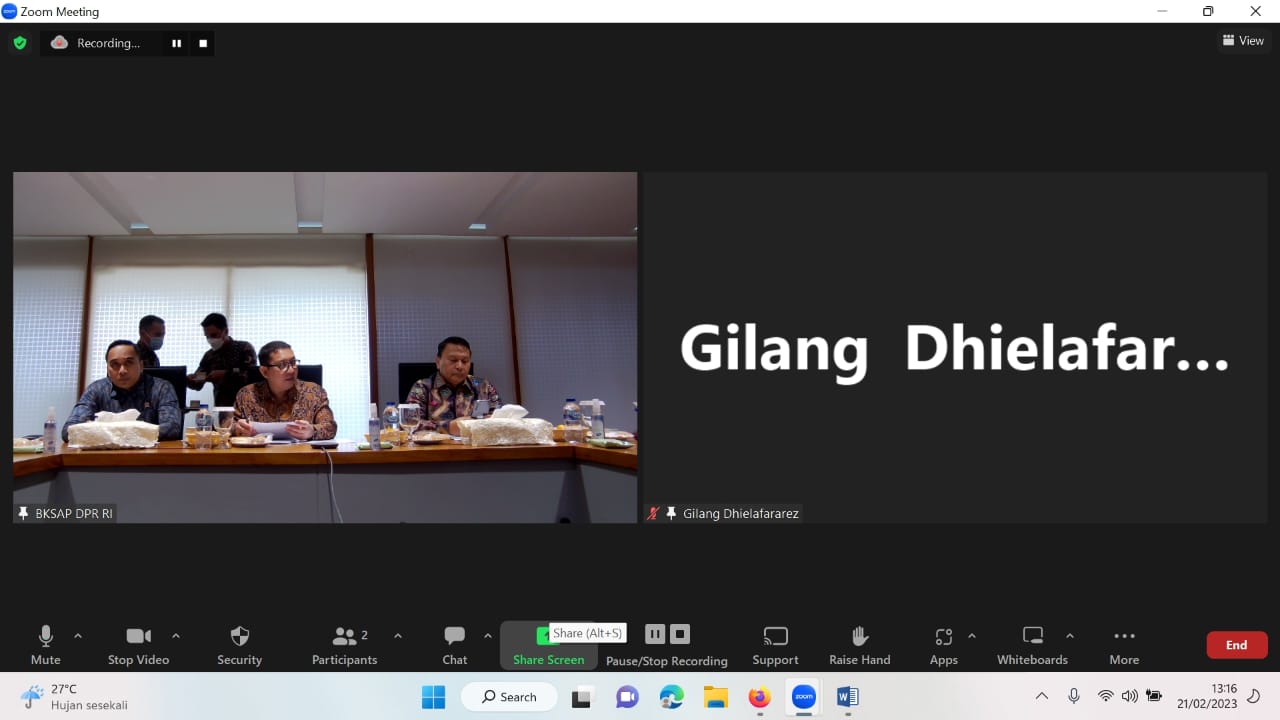This screenshot has width=1280, height=720.
Task: Click the Do Not Disturb moon icon
Action: 1254,696
